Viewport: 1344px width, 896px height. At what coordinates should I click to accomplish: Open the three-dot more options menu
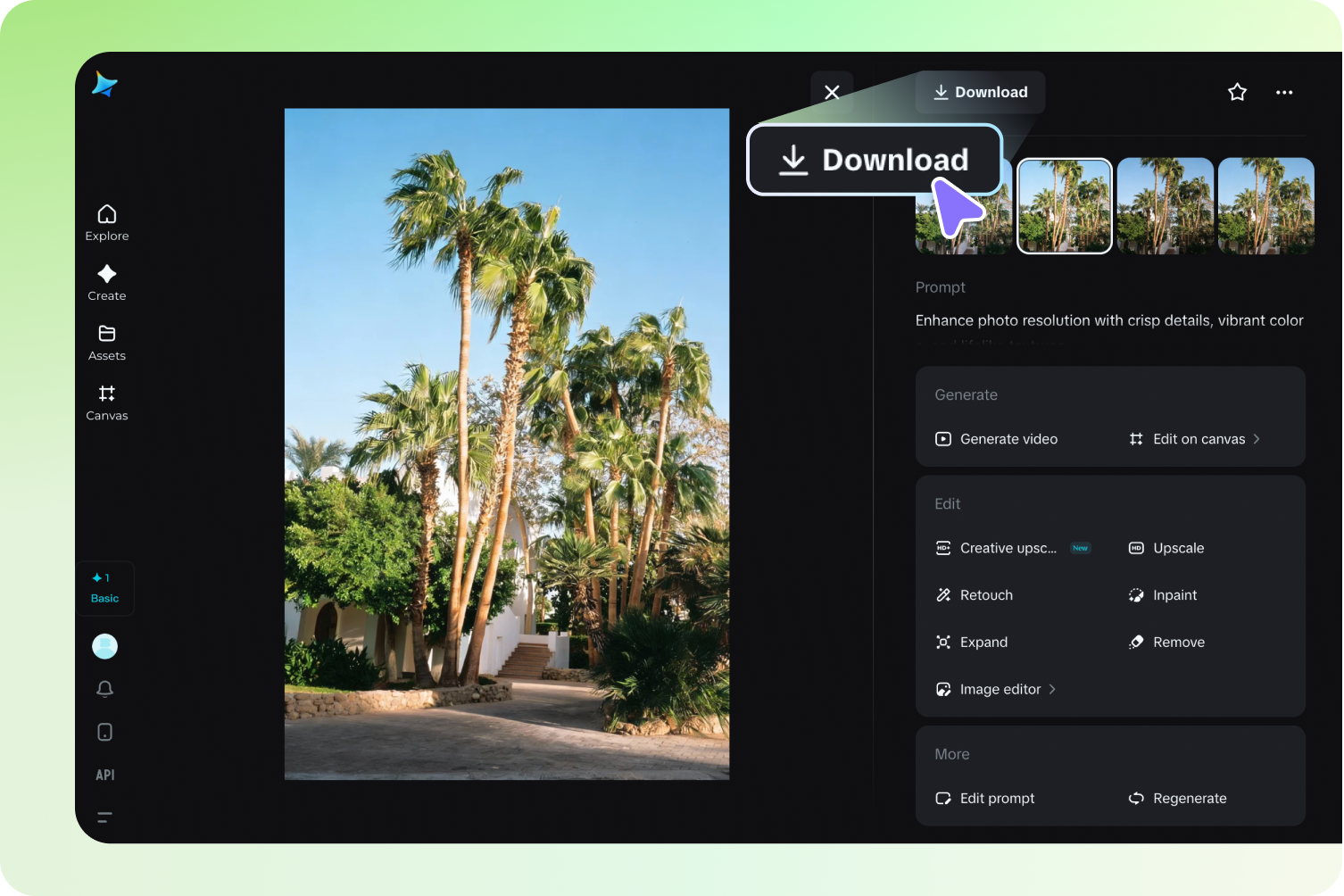click(1284, 92)
